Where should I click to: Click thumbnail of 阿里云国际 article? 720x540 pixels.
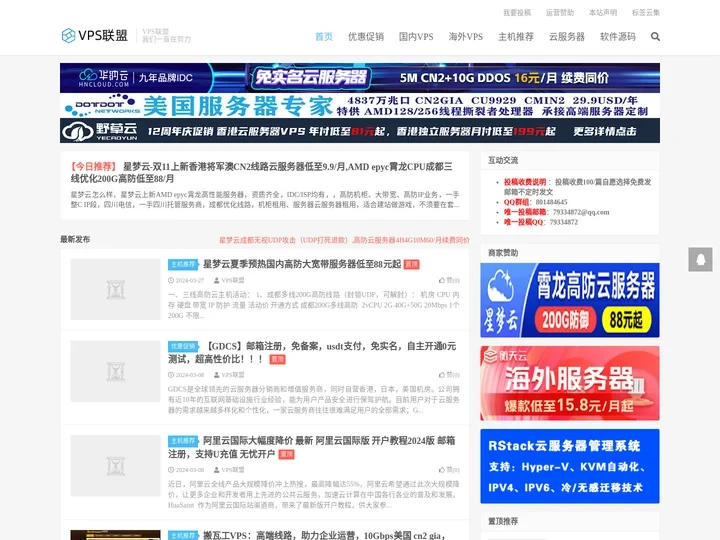tap(115, 466)
